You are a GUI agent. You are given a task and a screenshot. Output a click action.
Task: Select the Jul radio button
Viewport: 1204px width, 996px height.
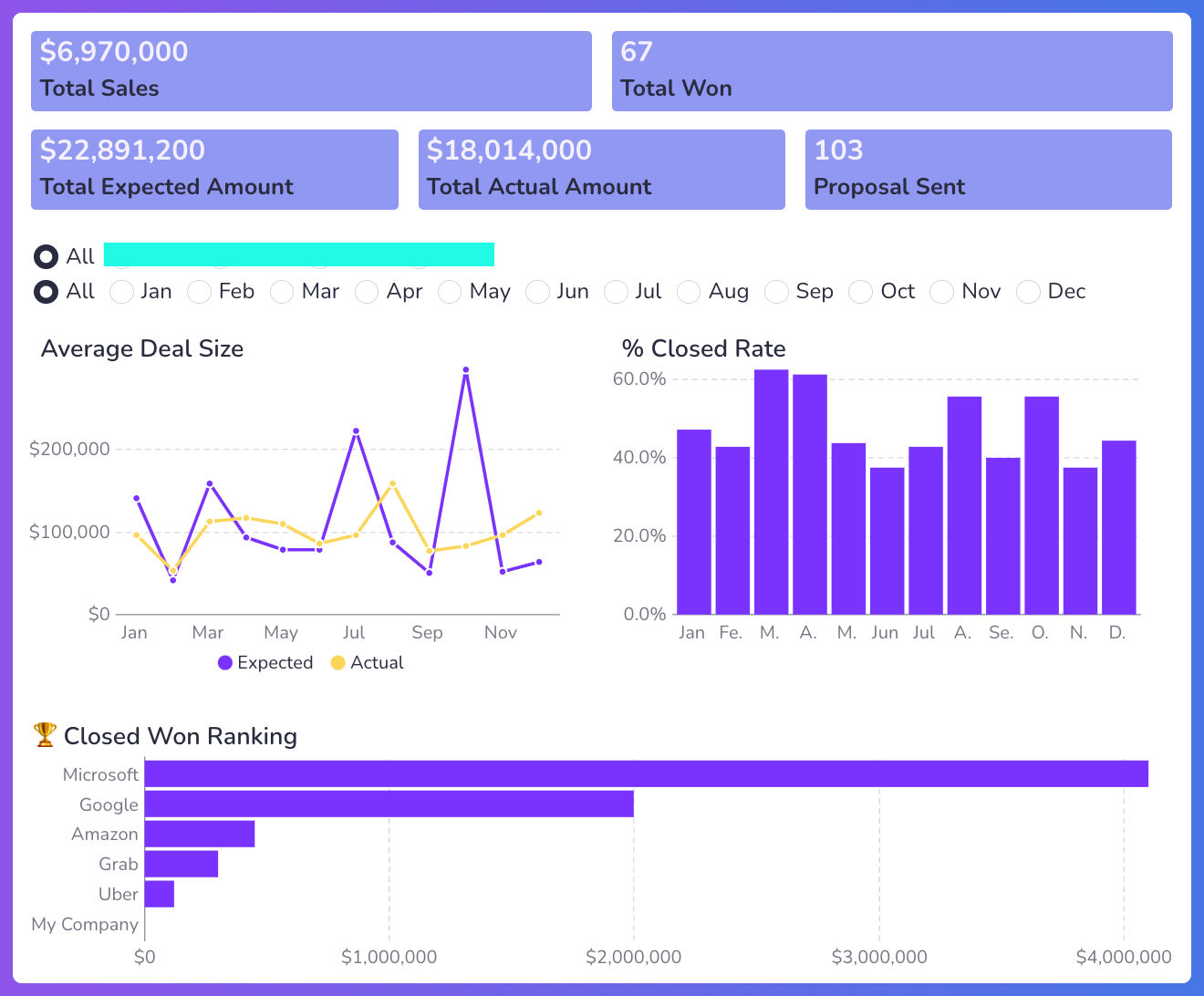(x=617, y=292)
